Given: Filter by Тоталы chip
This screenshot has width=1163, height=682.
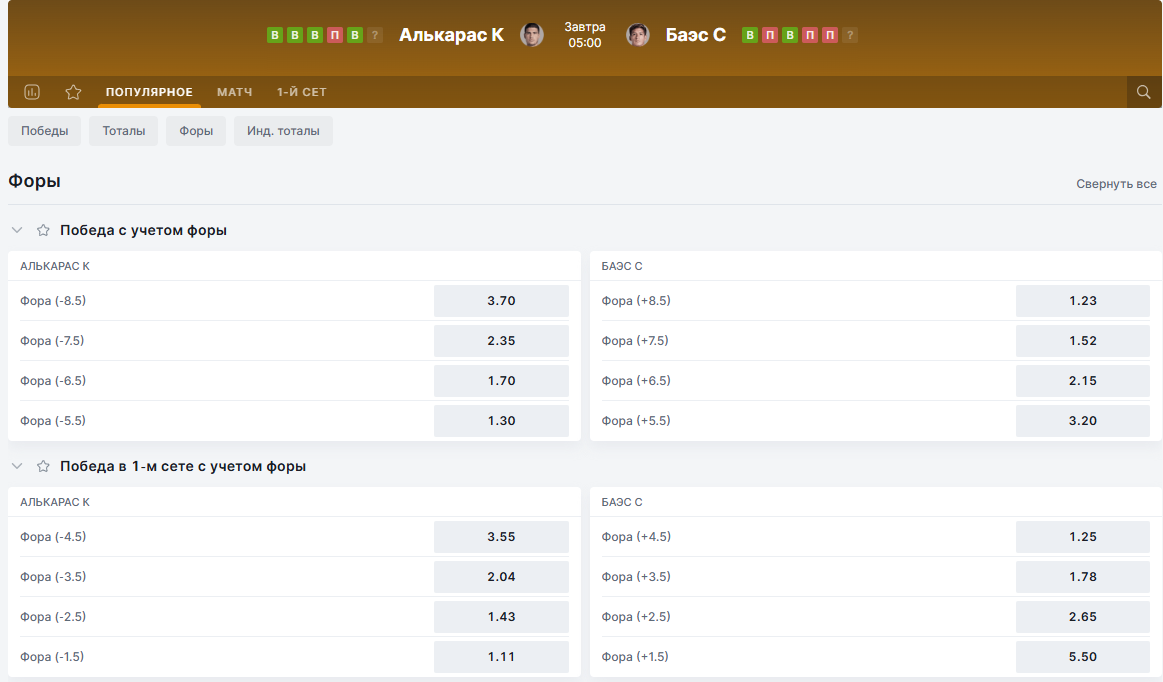Looking at the screenshot, I should point(123,131).
